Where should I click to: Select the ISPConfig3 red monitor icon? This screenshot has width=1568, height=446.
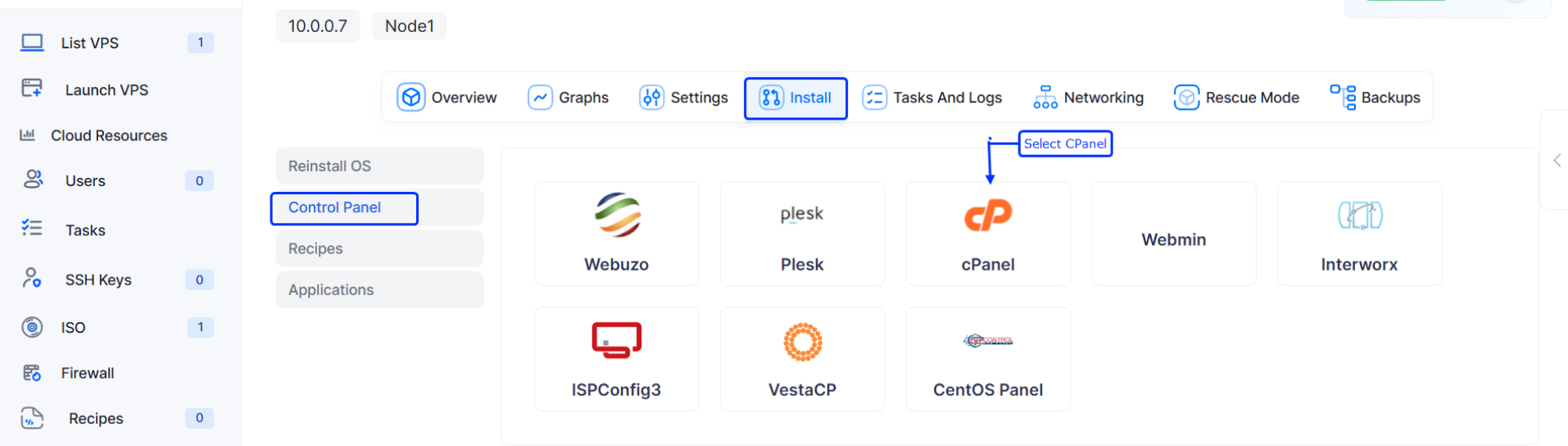617,340
